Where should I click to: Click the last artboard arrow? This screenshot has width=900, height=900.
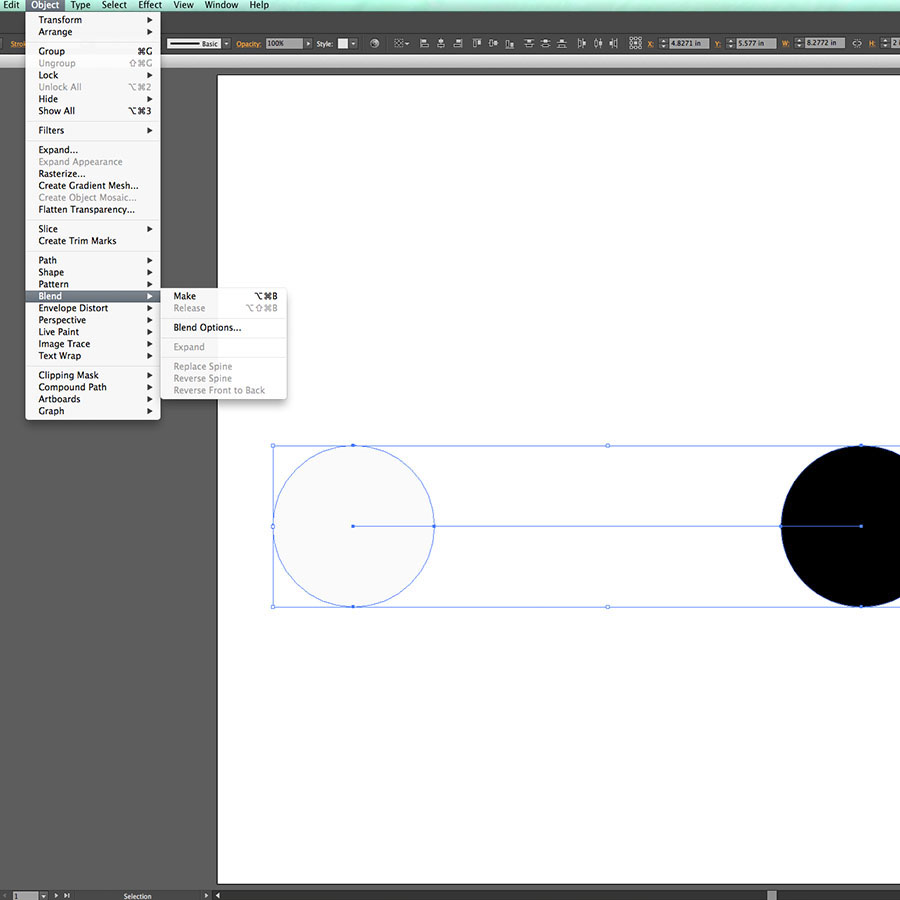pos(67,895)
